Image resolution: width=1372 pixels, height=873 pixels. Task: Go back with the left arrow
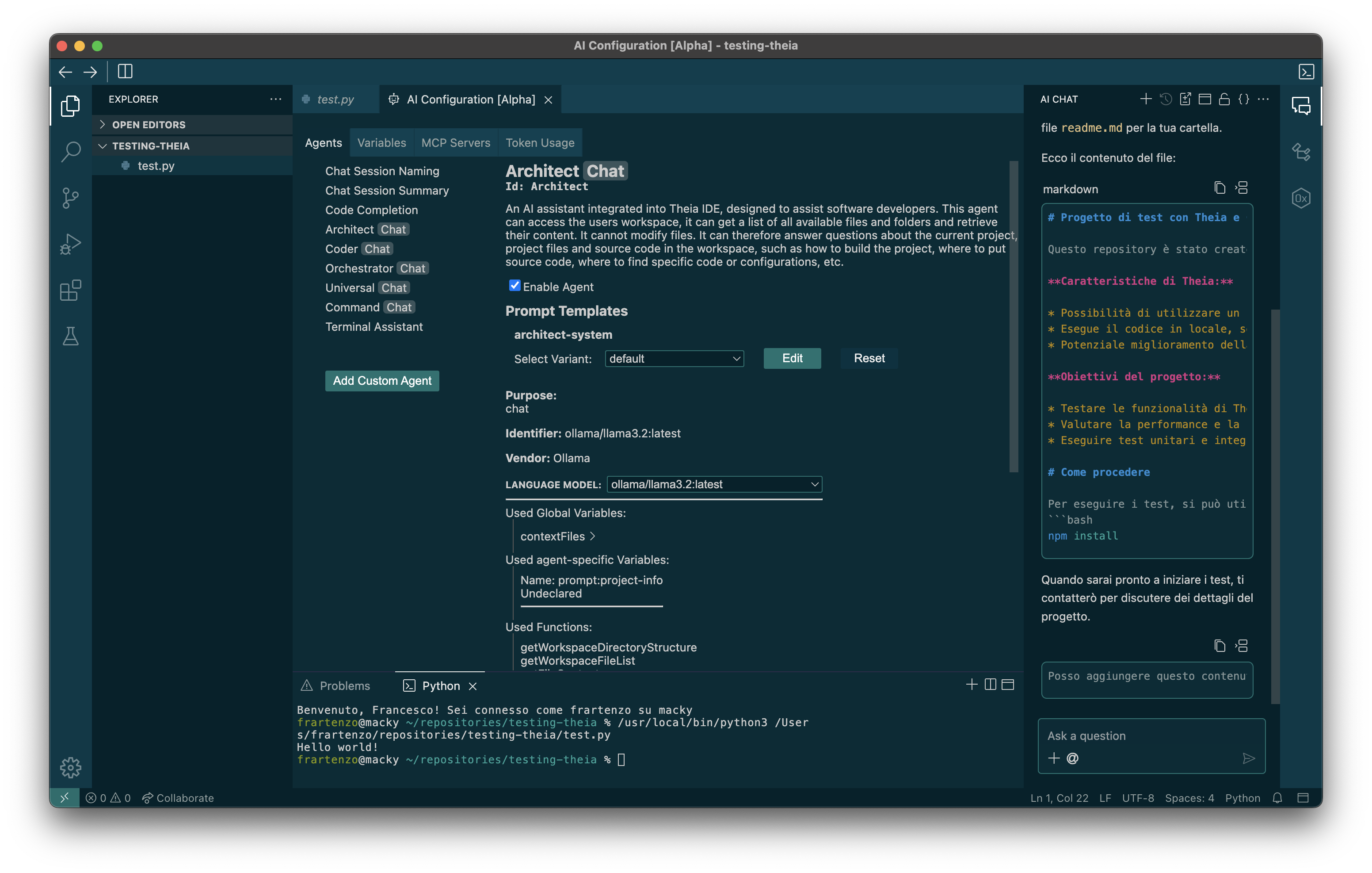(65, 72)
